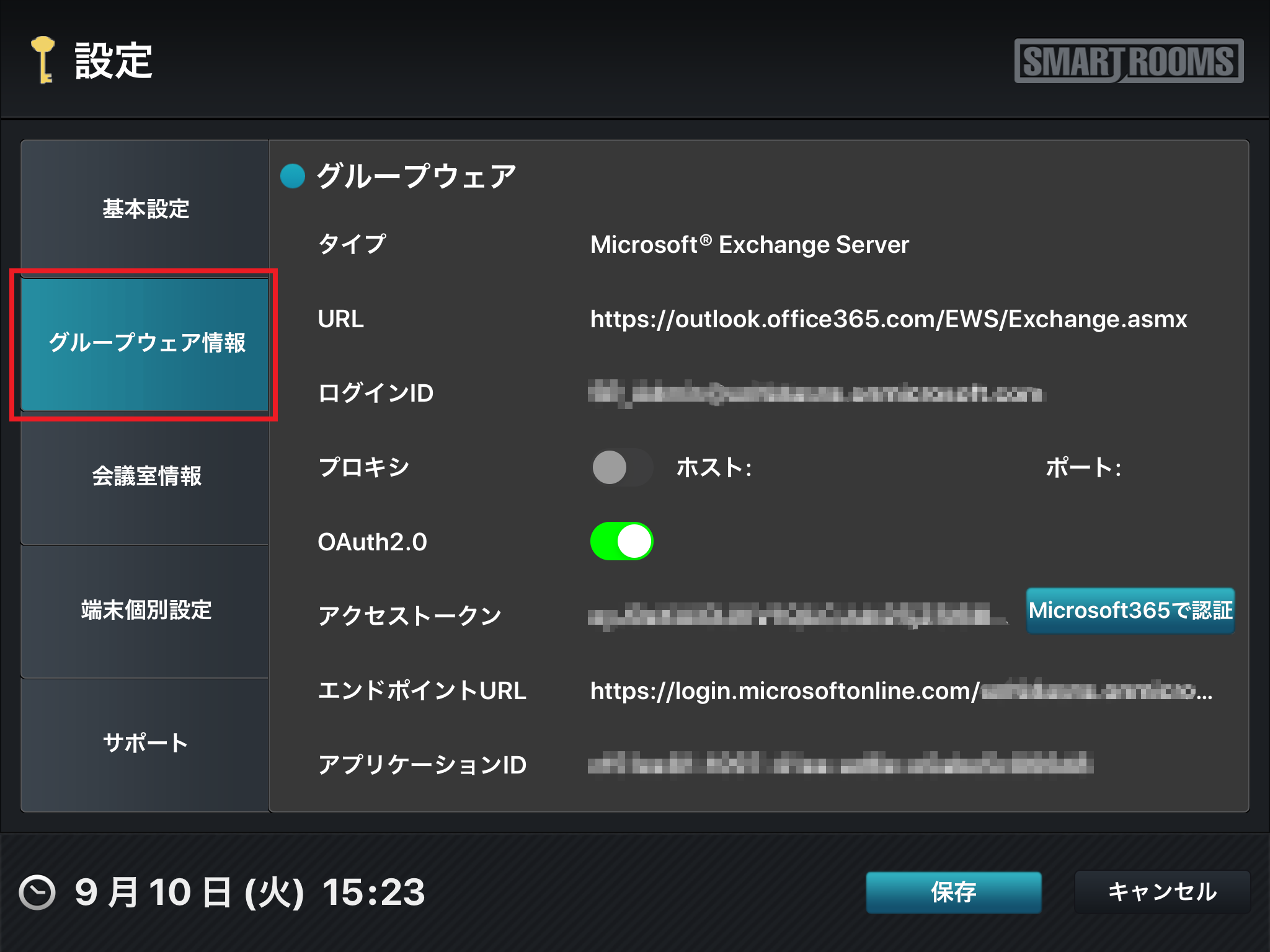The image size is (1270, 952).
Task: Click the アクセストークン value field
Action: click(797, 615)
